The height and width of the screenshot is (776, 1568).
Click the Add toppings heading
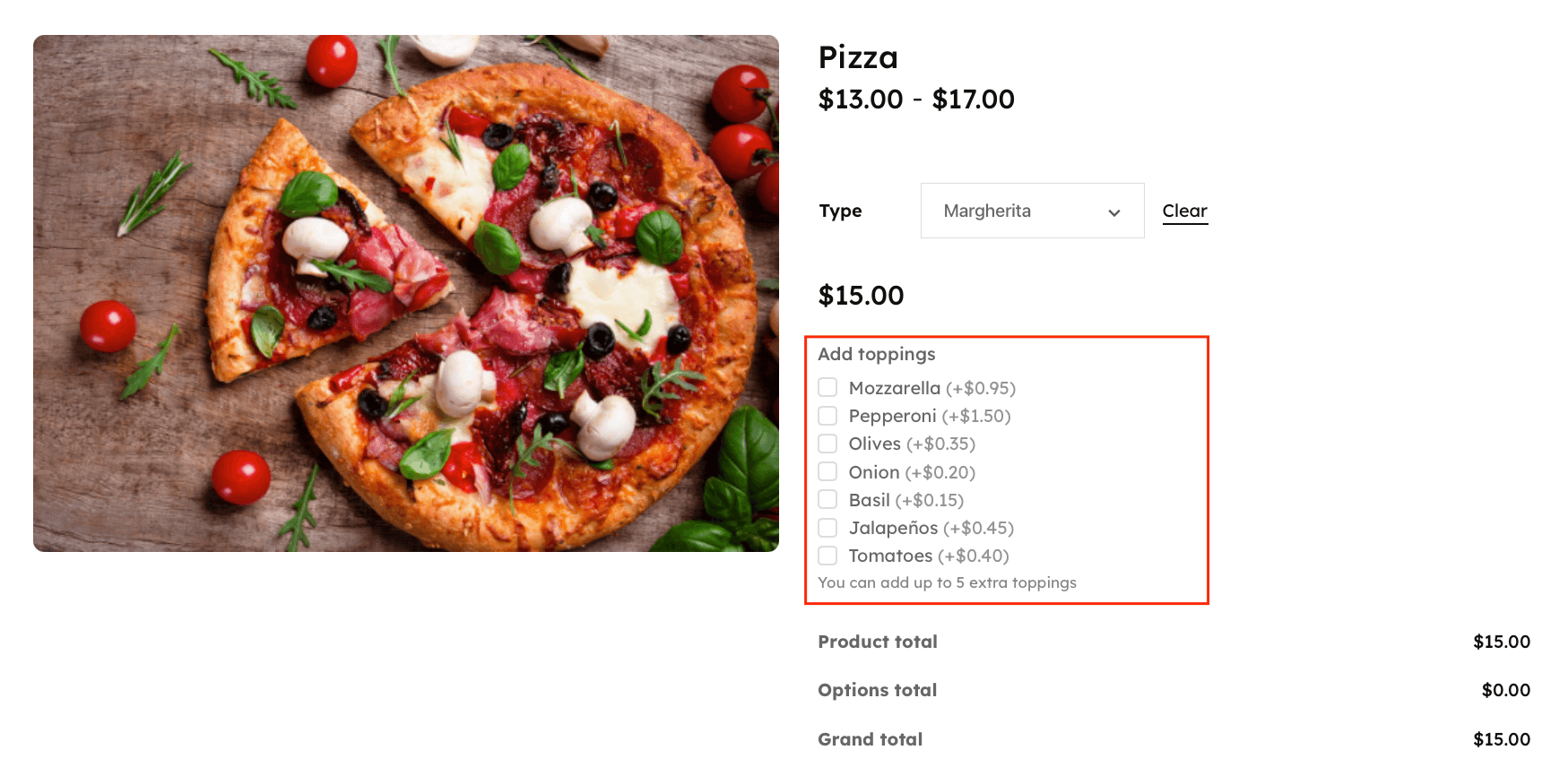(876, 354)
